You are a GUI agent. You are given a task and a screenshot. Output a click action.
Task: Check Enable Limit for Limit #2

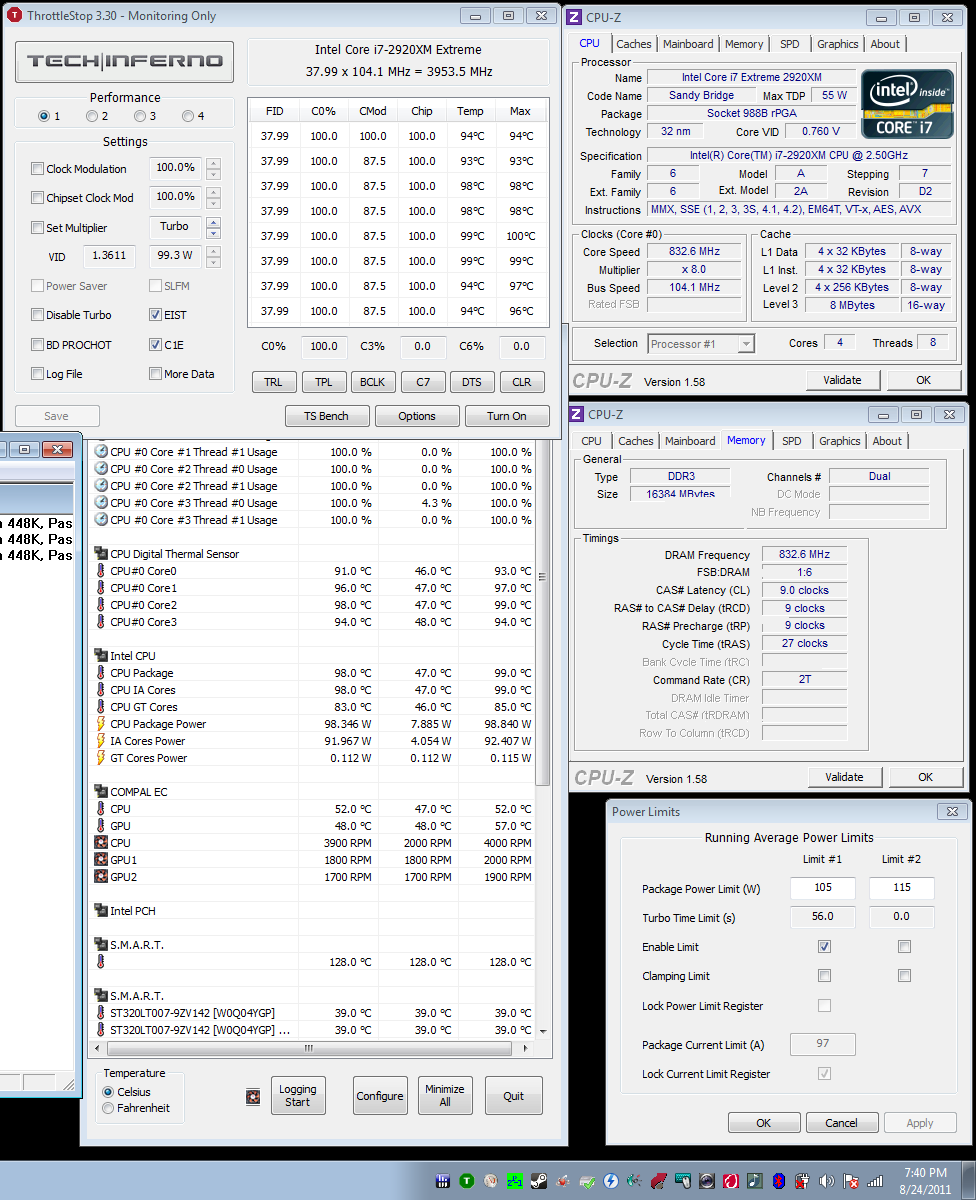coord(904,947)
